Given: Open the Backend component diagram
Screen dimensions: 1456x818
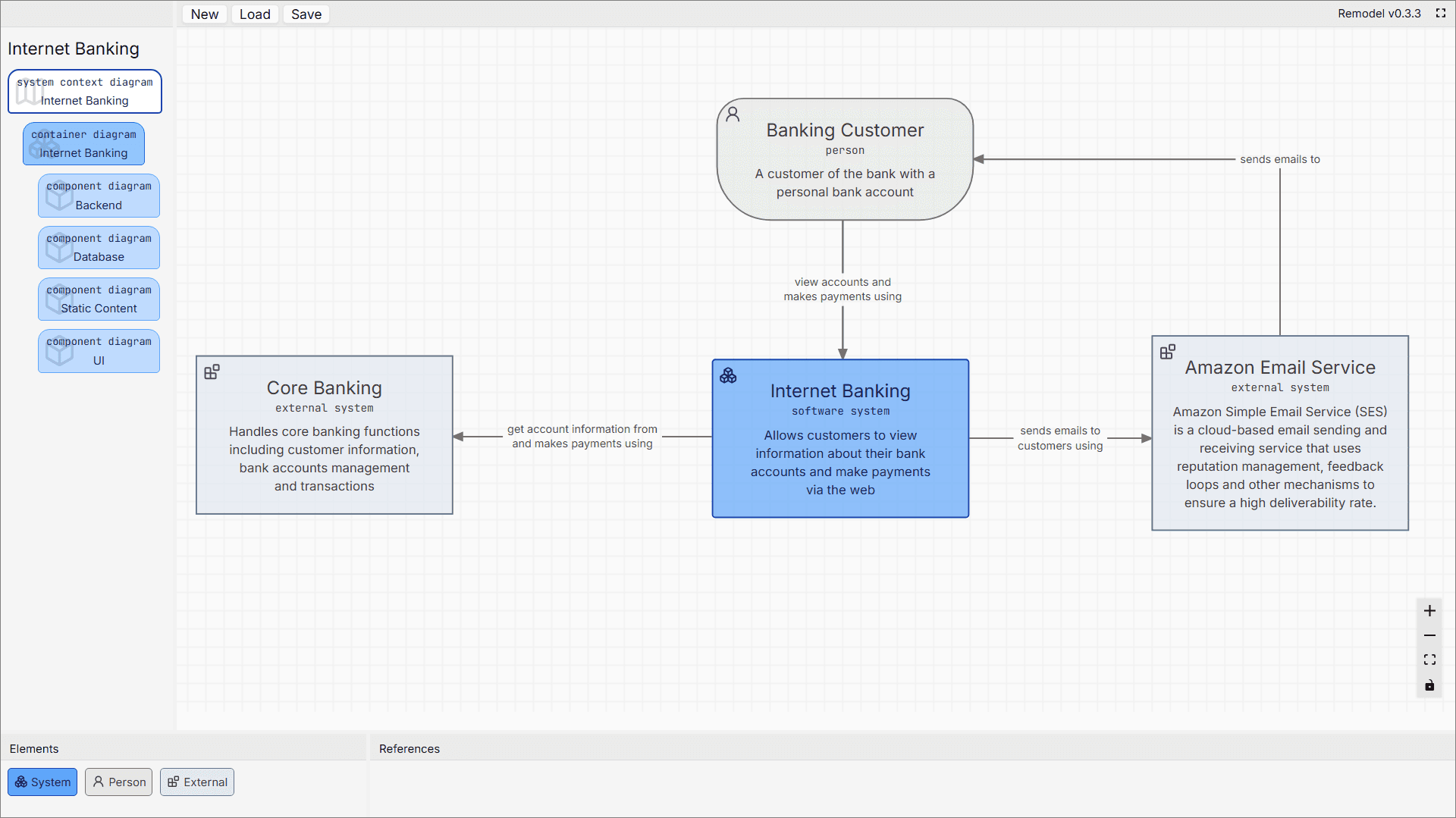Looking at the screenshot, I should (x=99, y=196).
